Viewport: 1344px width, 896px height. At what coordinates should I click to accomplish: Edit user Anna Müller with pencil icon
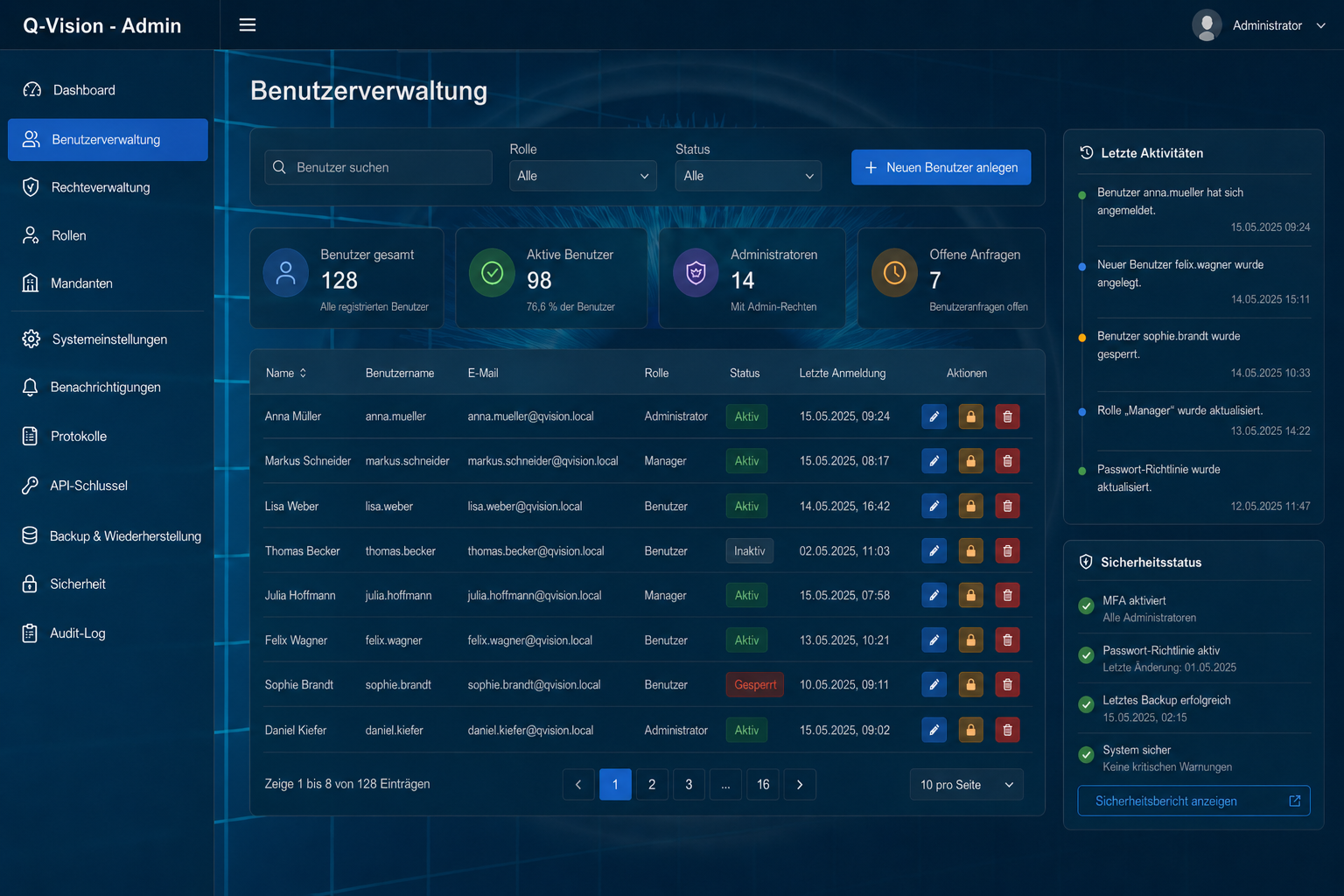934,416
